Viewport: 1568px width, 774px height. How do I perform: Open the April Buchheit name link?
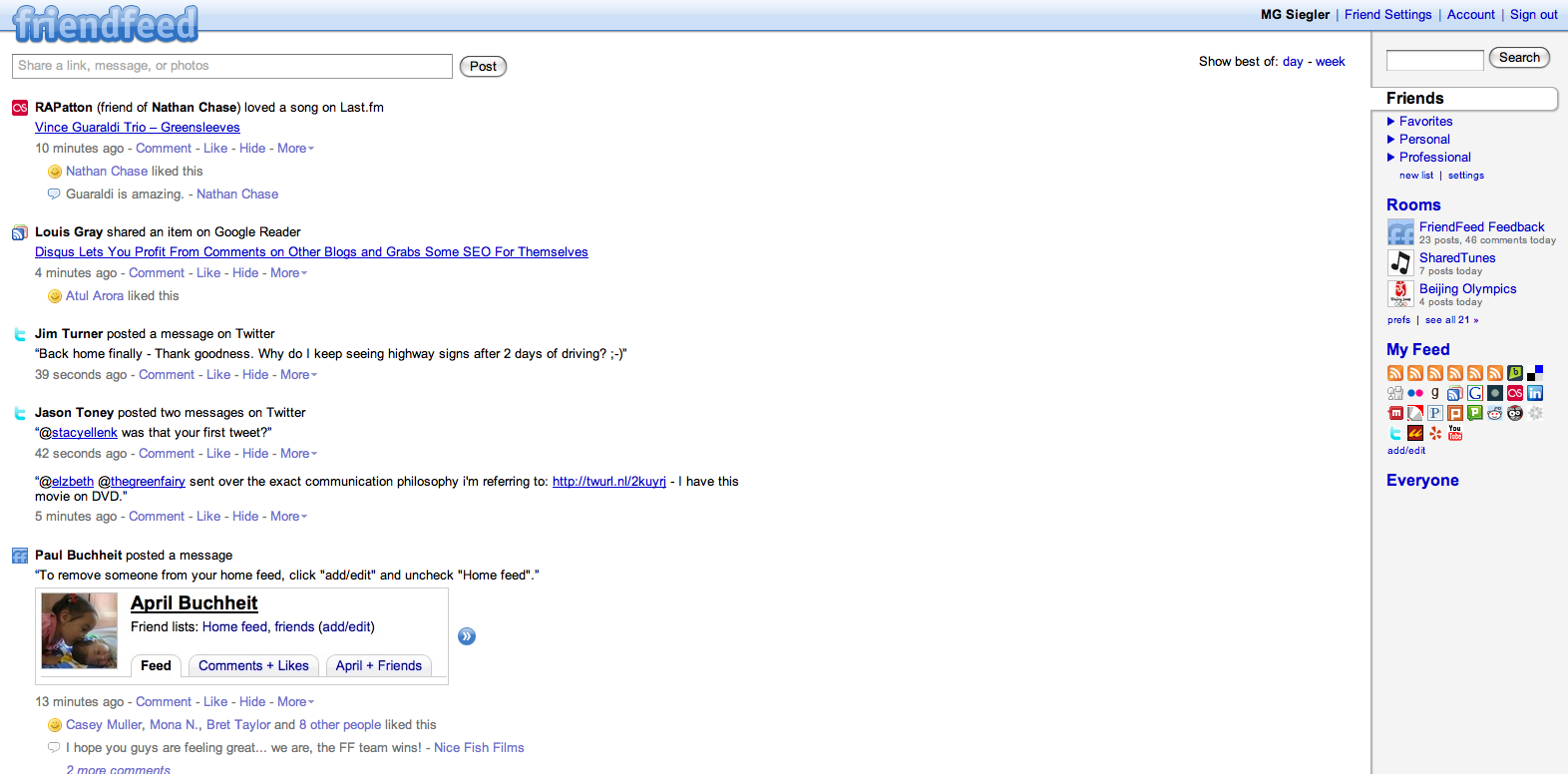195,602
